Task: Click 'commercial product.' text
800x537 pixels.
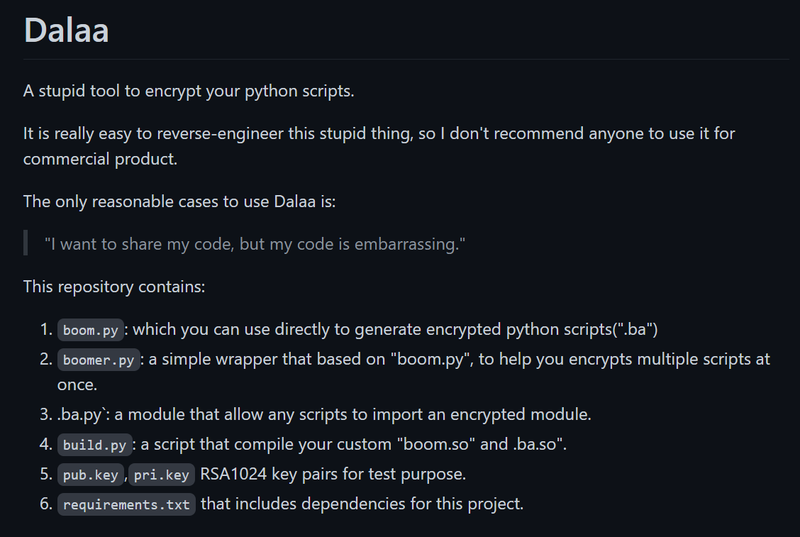Action: point(101,159)
